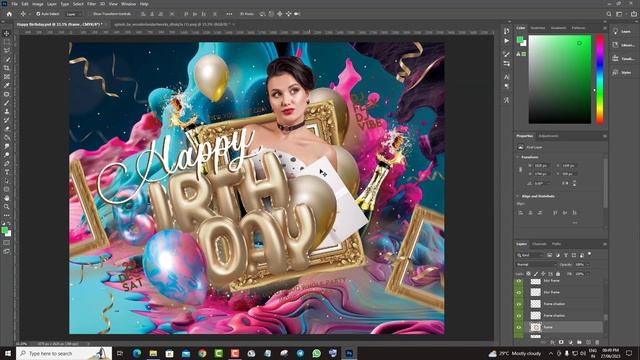
Task: Delete layer using trash icon
Action: coord(597,342)
